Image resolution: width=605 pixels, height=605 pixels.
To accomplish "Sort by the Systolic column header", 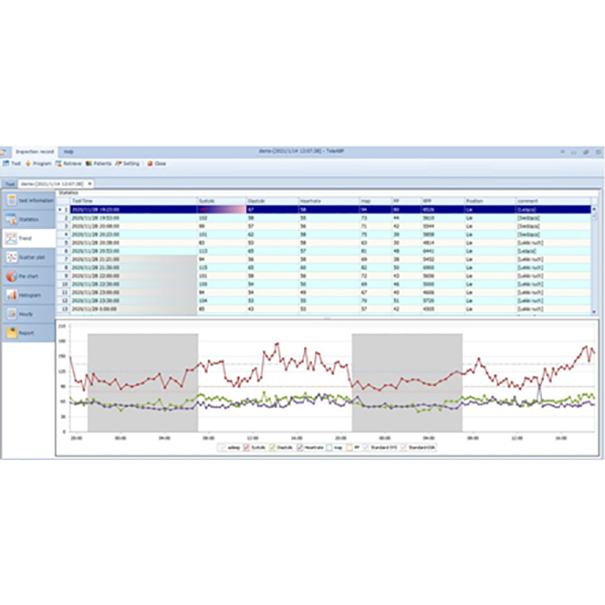I will (x=222, y=201).
